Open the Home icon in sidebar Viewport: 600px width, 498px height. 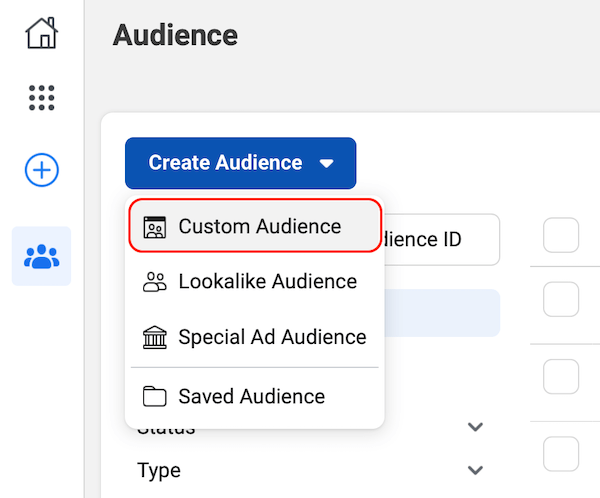point(42,33)
